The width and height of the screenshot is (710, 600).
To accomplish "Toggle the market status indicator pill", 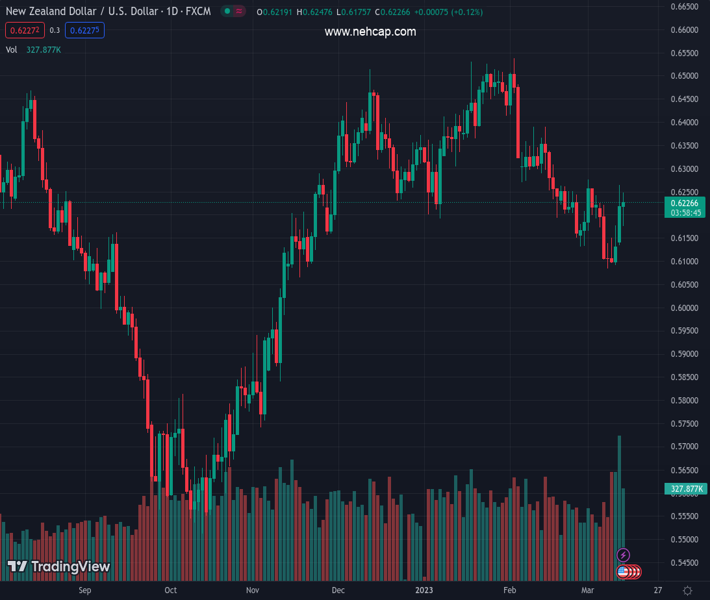I will click(232, 12).
